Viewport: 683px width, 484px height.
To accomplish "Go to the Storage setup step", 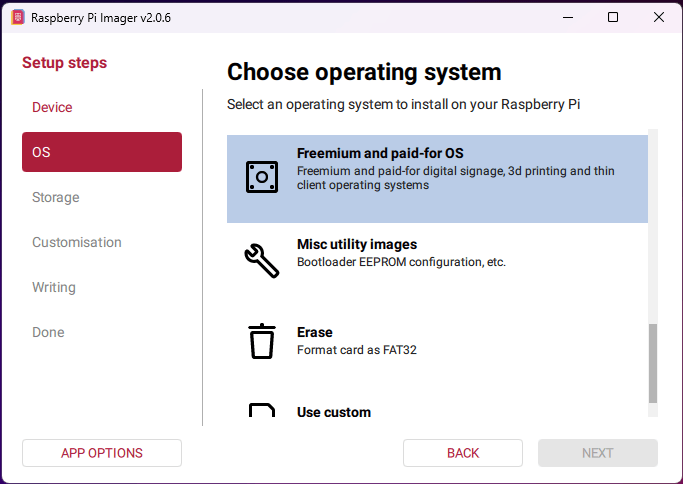I will click(x=56, y=197).
